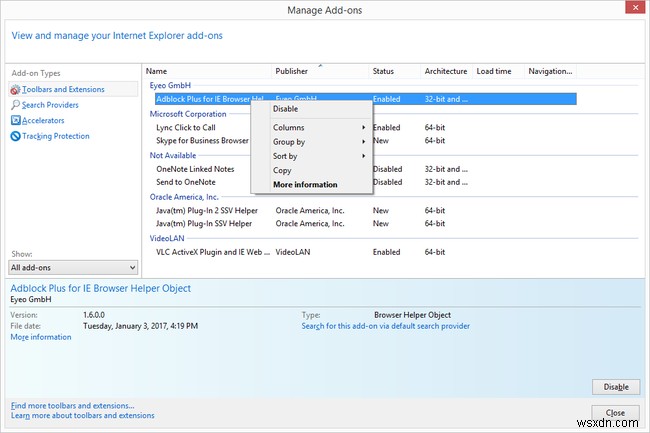The image size is (650, 433).
Task: Click the Oracle America, Inc. group header
Action: coord(184,197)
